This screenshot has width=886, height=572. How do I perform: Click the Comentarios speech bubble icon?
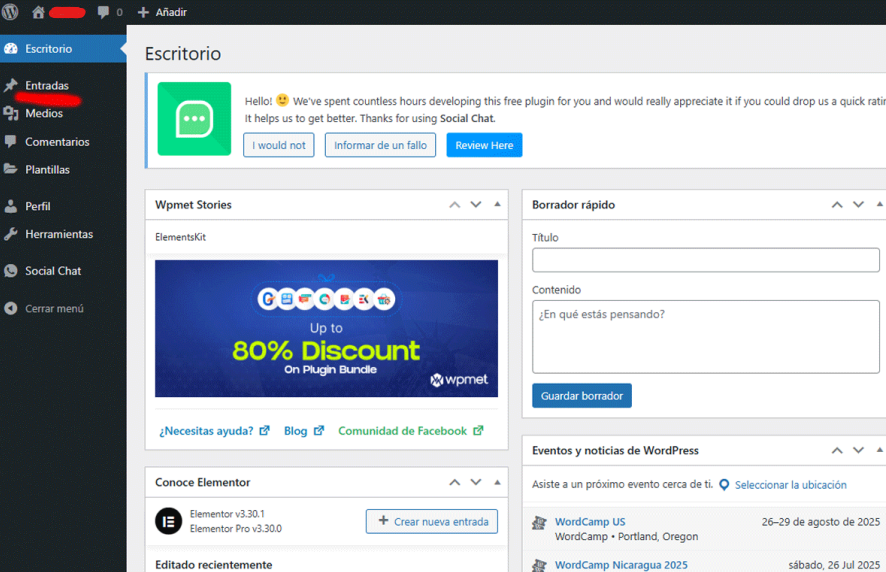[11, 141]
